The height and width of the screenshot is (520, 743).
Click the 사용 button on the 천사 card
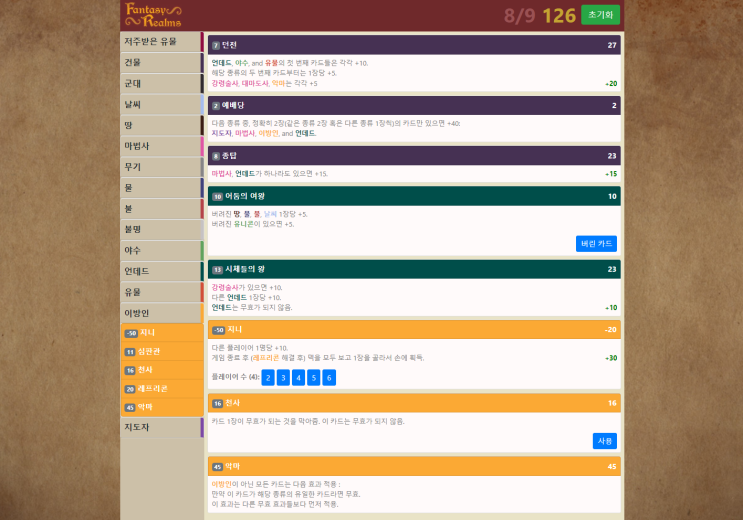tap(605, 441)
